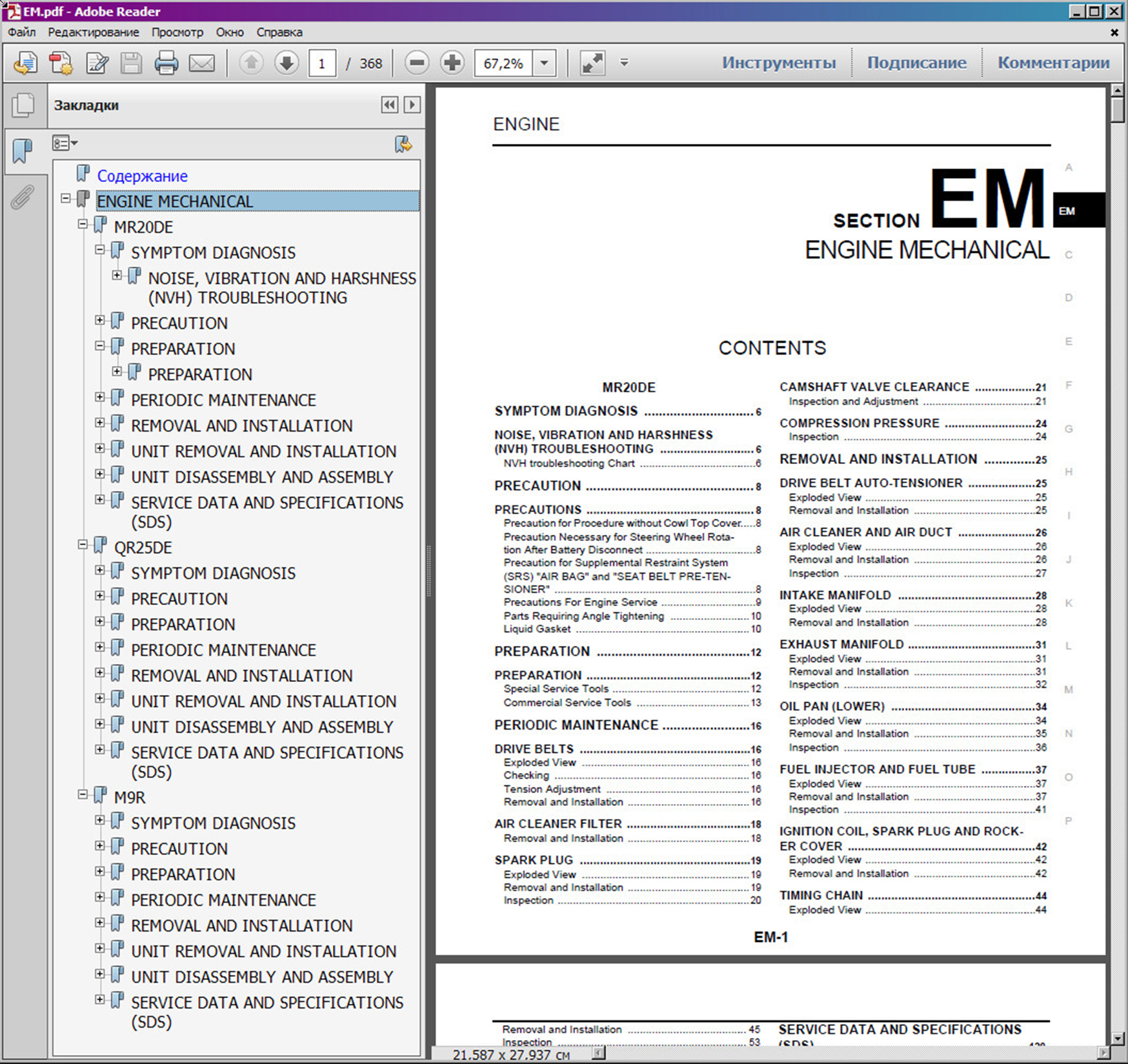This screenshot has height=1064, width=1128.
Task: Open the Инструменты pane
Action: coord(778,63)
